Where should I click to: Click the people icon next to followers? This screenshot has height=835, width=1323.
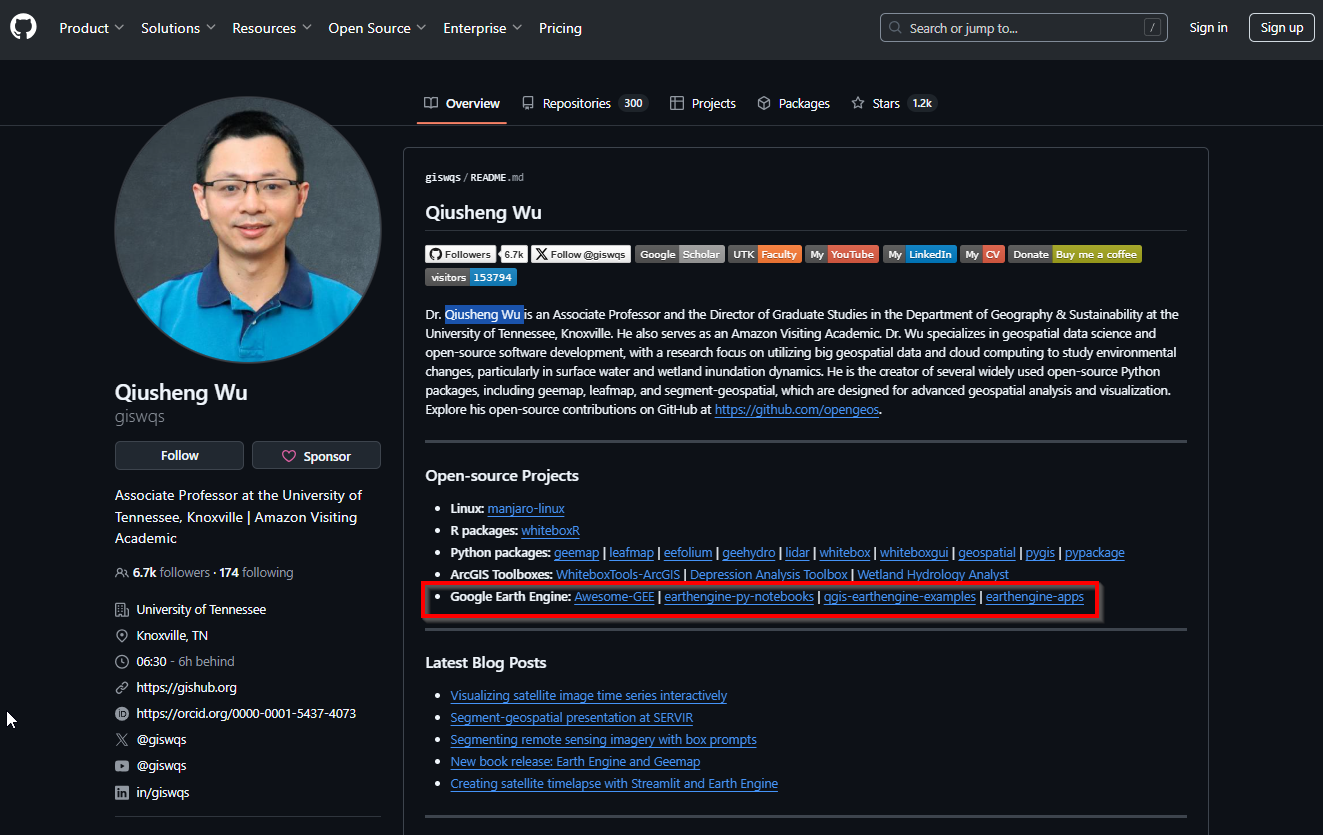(122, 573)
